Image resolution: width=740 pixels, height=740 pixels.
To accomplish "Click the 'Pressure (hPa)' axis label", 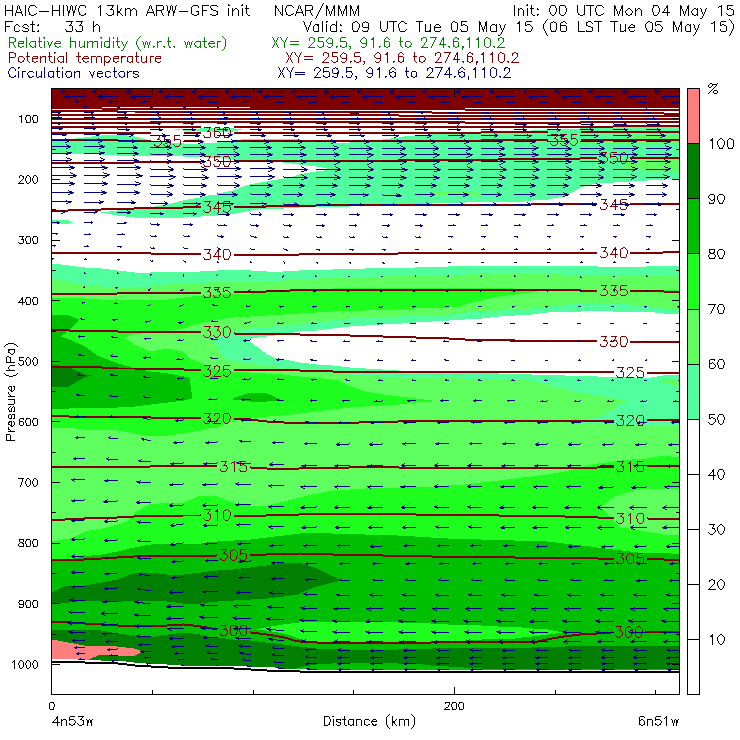I will [10, 392].
